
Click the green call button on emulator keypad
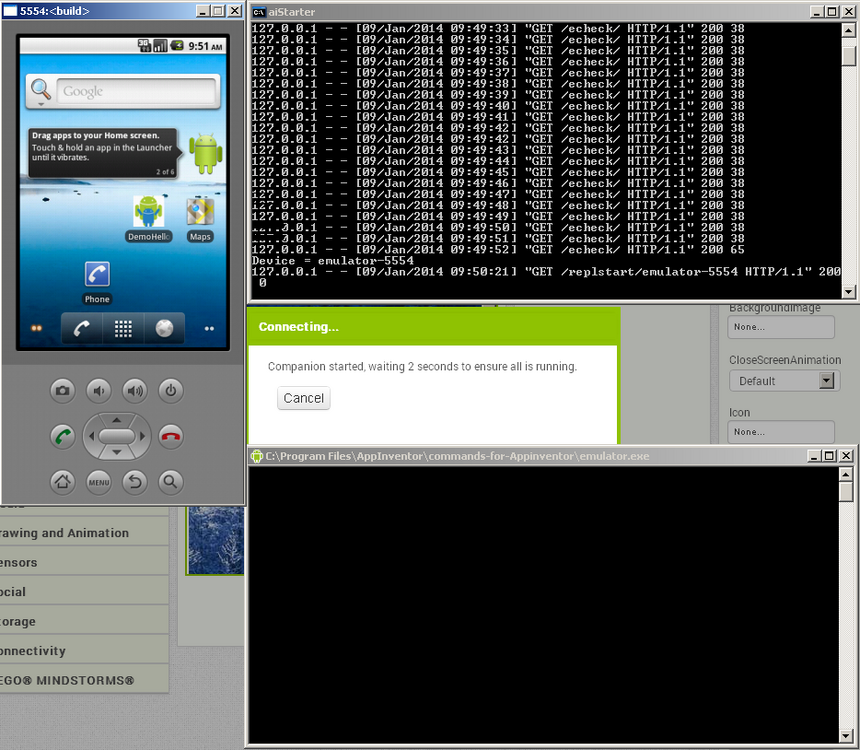pyautogui.click(x=63, y=437)
